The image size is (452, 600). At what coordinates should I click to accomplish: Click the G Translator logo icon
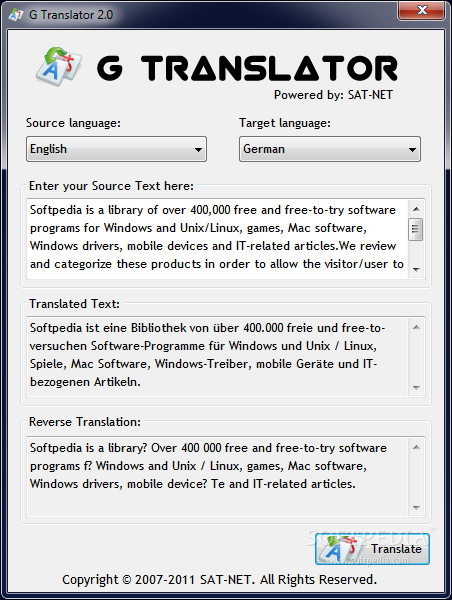pyautogui.click(x=58, y=66)
